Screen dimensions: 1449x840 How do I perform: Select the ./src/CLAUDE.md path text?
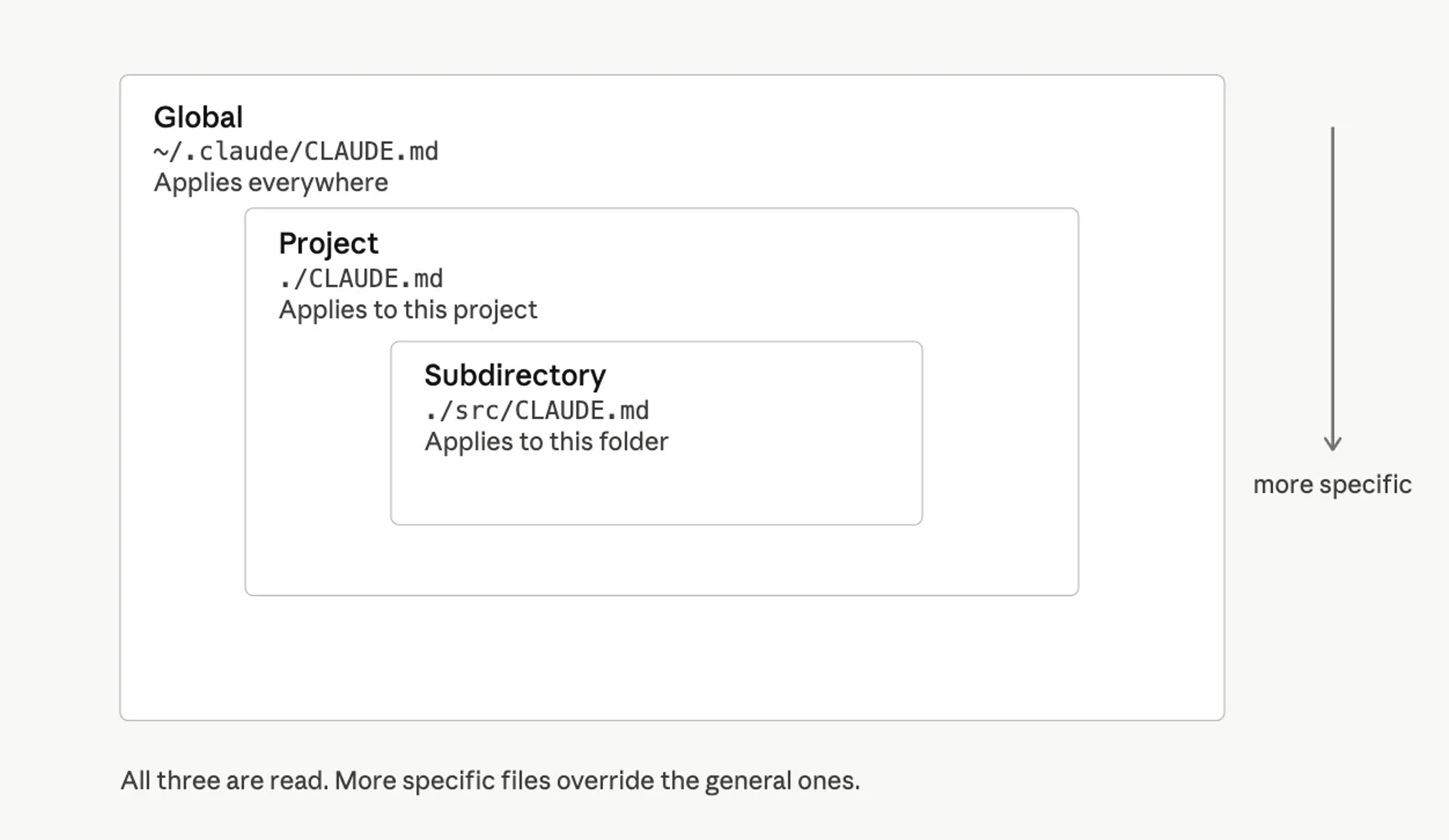[x=537, y=411]
